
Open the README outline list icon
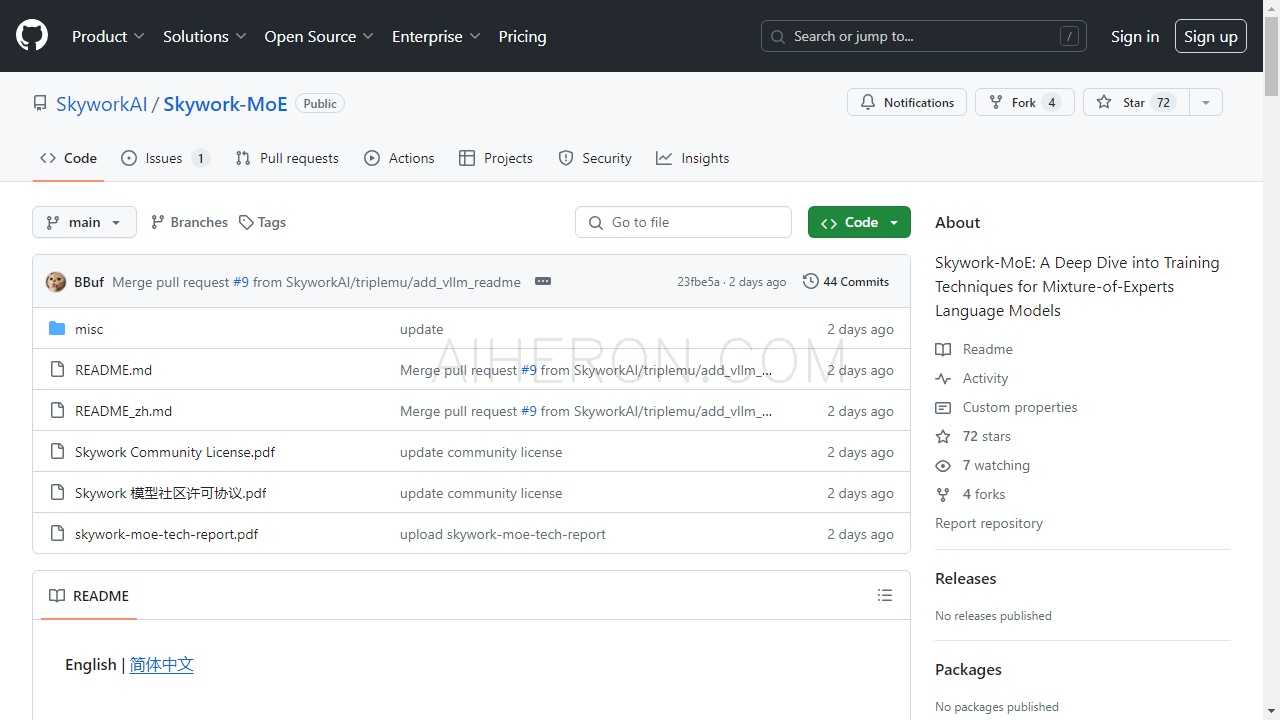click(885, 595)
